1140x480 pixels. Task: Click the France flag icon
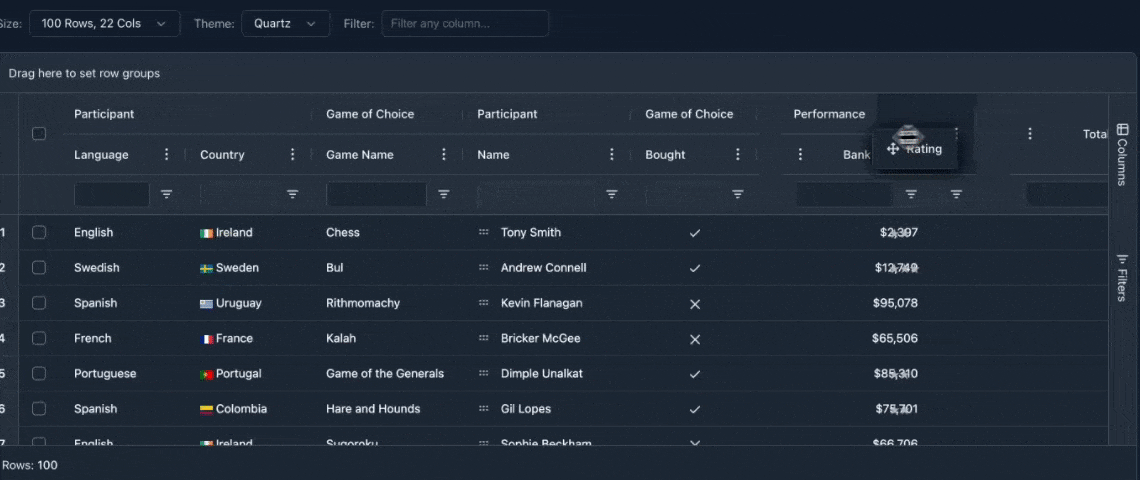tap(206, 339)
